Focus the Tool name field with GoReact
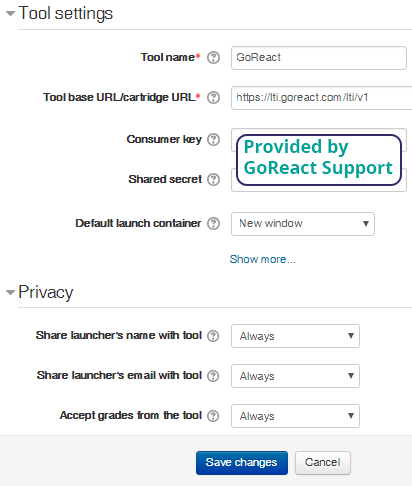The image size is (412, 486). pos(319,58)
